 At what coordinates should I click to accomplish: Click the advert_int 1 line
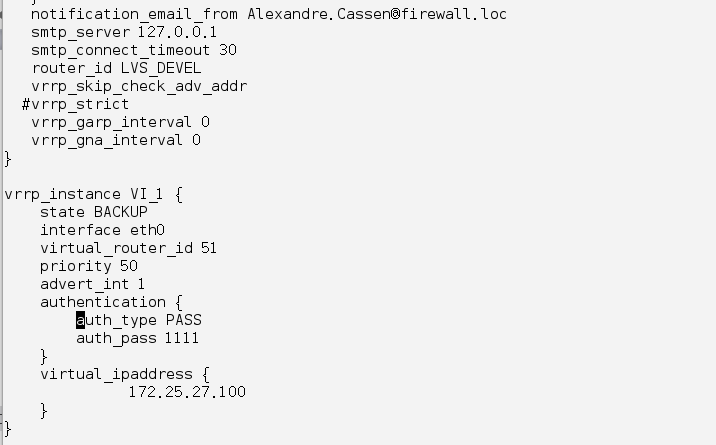[x=93, y=284]
